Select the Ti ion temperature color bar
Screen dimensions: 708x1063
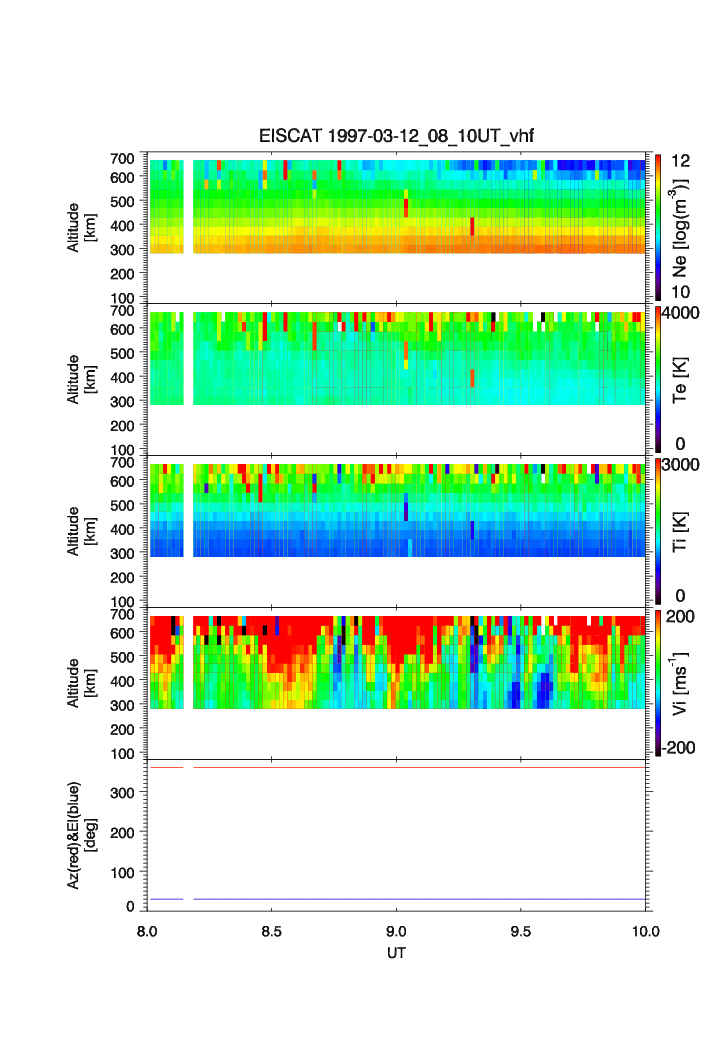point(658,531)
